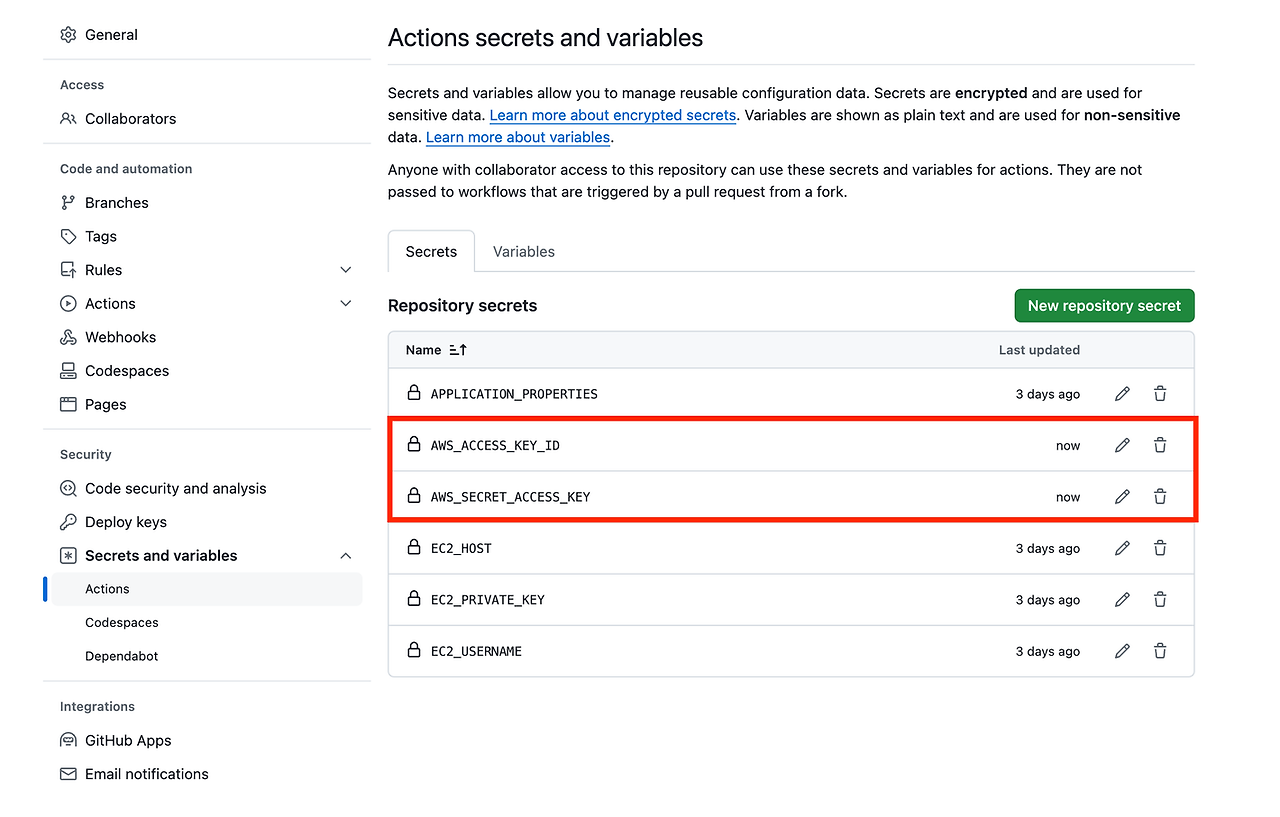Sort secrets by Name column arrow
The height and width of the screenshot is (817, 1280).
tap(458, 350)
